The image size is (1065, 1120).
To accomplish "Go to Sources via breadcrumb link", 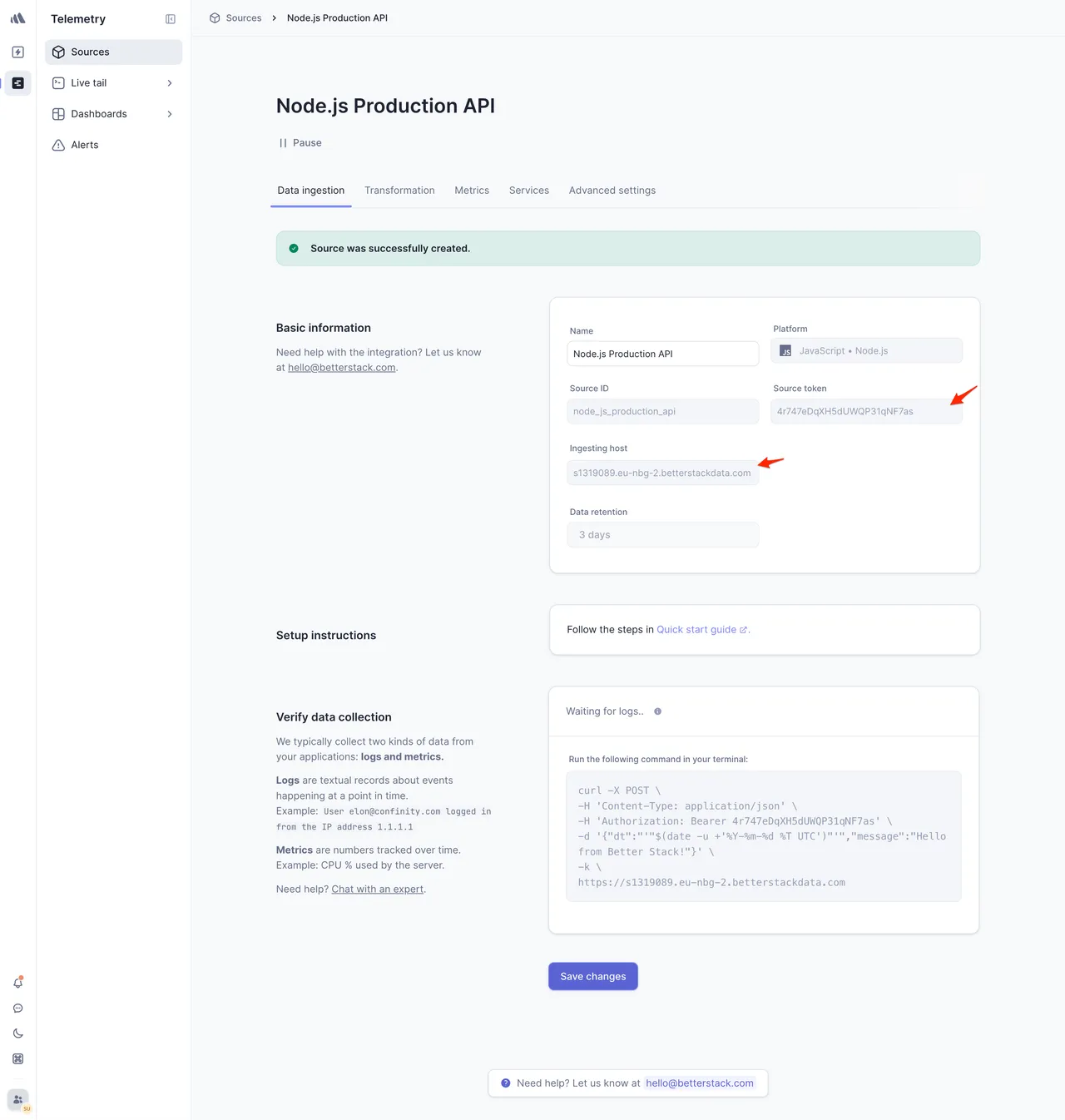I will (x=244, y=17).
